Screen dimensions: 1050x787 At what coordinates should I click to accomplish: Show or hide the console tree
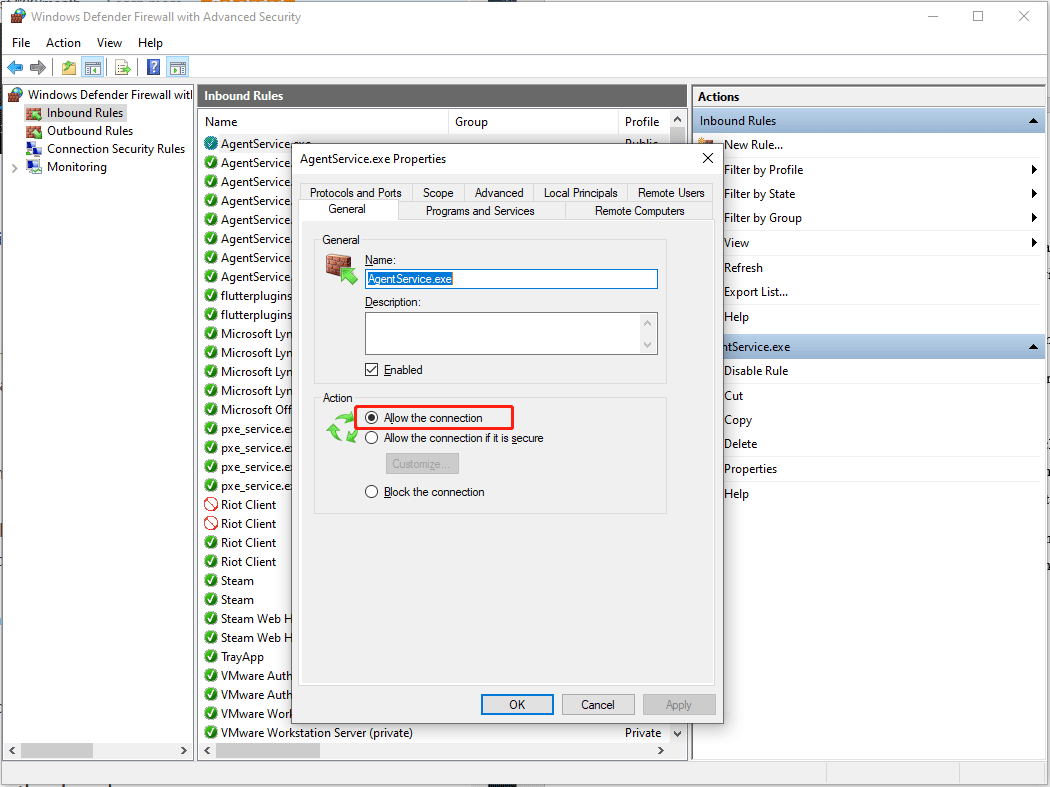(x=92, y=67)
